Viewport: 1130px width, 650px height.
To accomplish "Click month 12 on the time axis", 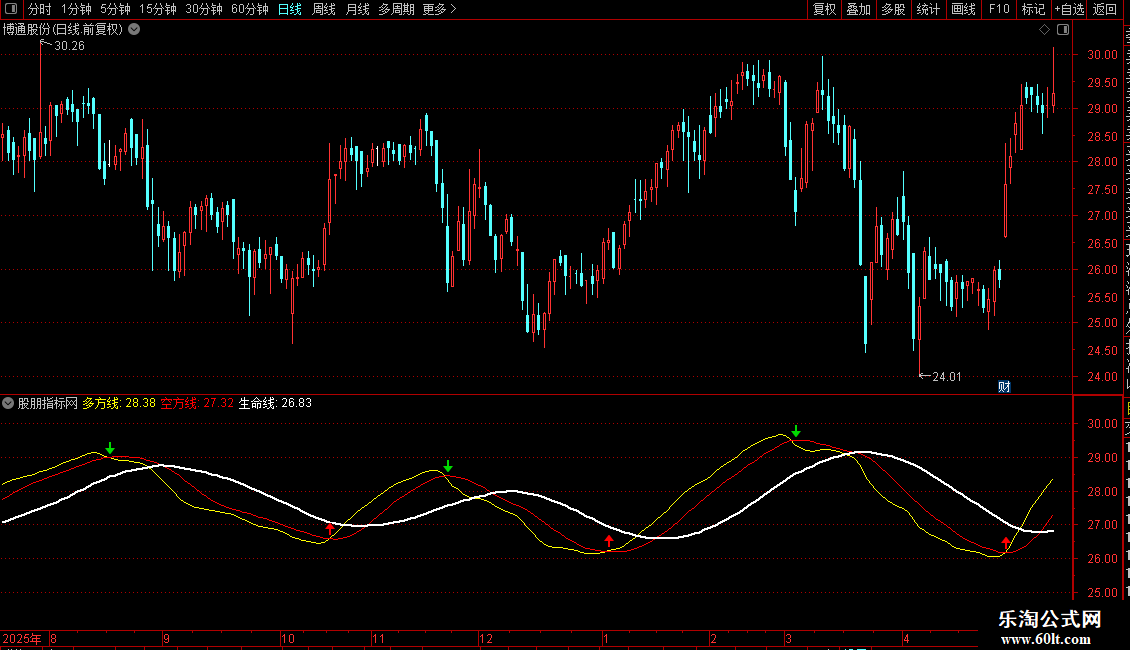I will click(486, 638).
